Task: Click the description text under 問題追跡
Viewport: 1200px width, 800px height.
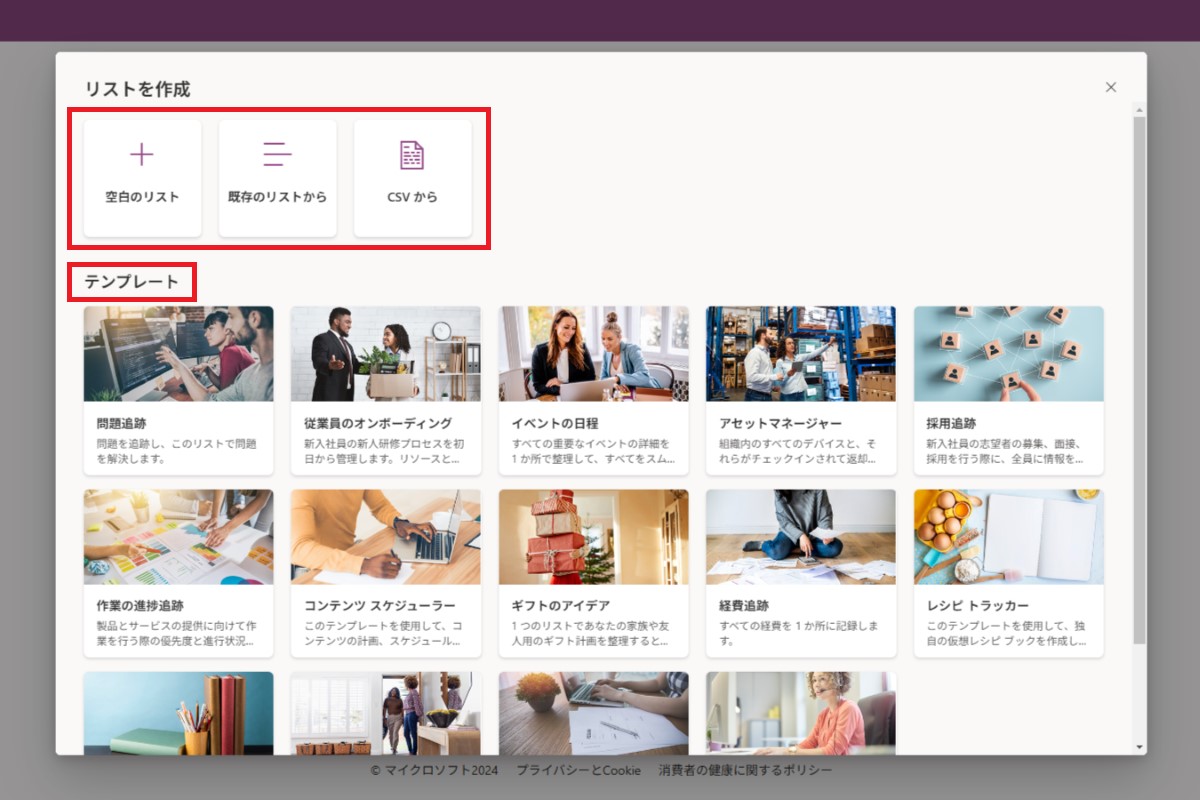Action: [x=177, y=451]
